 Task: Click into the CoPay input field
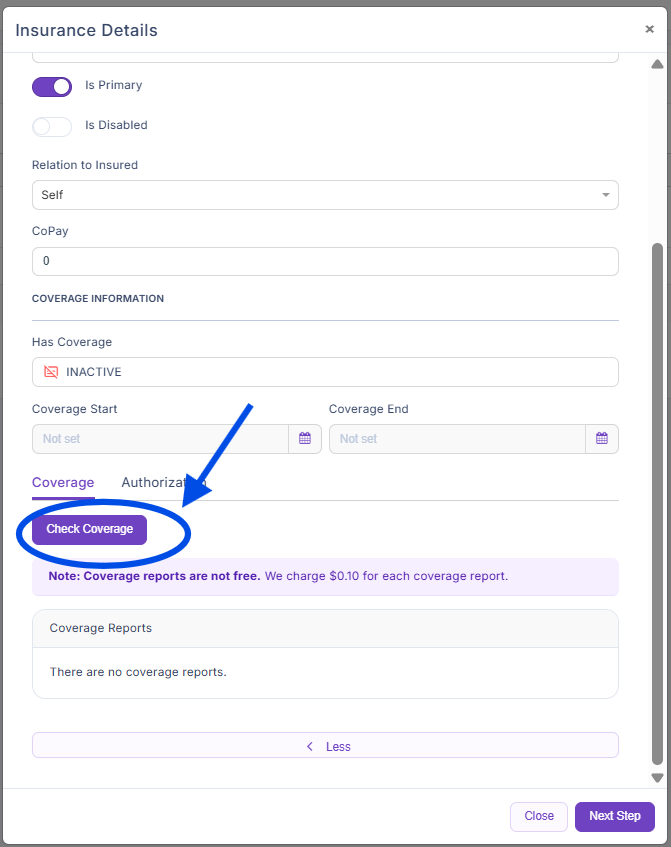325,262
